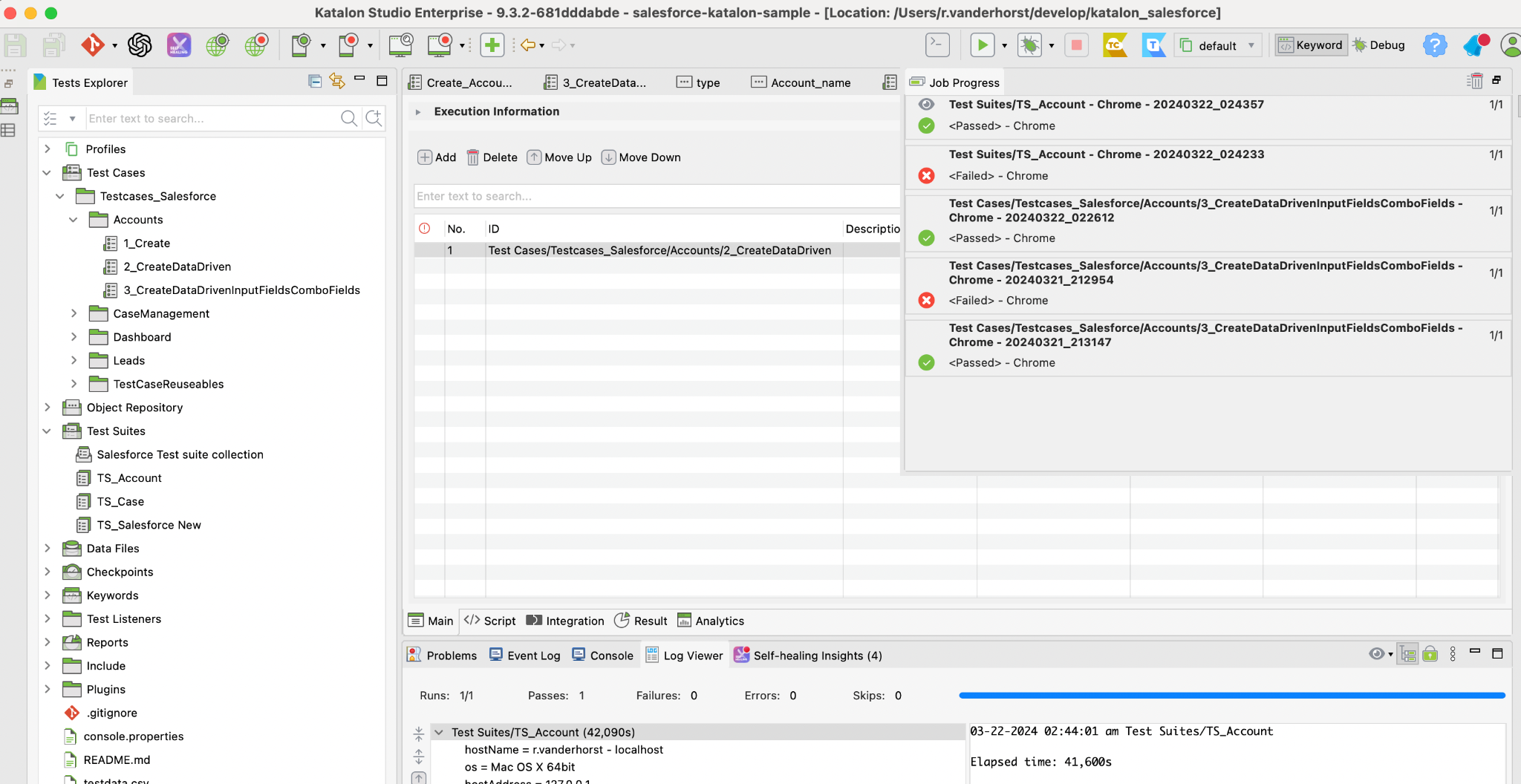Collapse Test Suites/TS_Account log entry

click(439, 732)
